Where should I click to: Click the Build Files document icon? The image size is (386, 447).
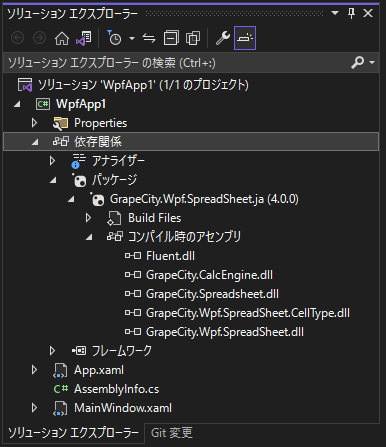[x=114, y=218]
